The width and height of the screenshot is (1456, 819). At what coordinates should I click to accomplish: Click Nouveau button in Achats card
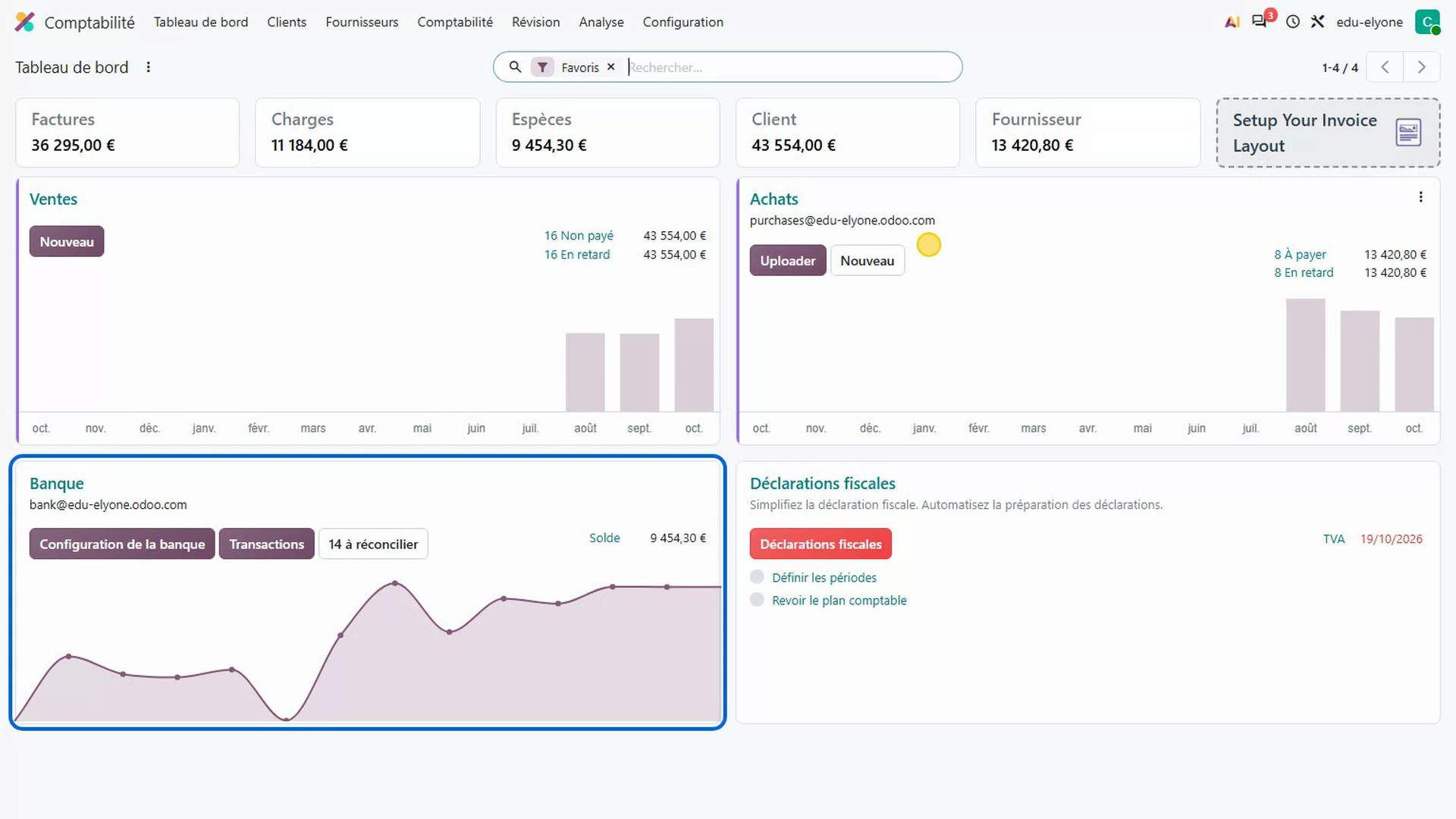868,261
